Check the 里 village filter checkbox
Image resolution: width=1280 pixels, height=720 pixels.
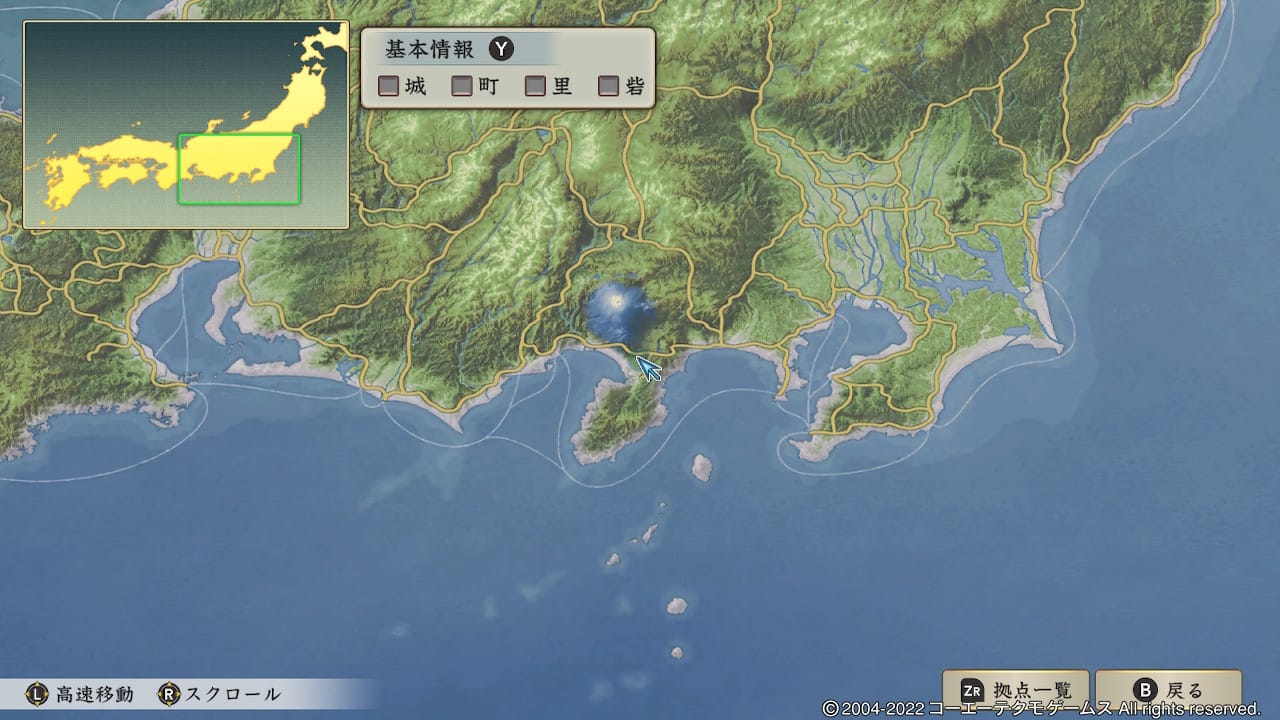[x=536, y=86]
